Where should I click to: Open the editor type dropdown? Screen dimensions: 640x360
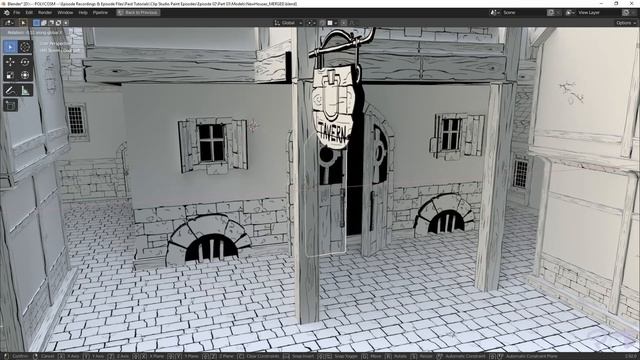click(x=9, y=23)
